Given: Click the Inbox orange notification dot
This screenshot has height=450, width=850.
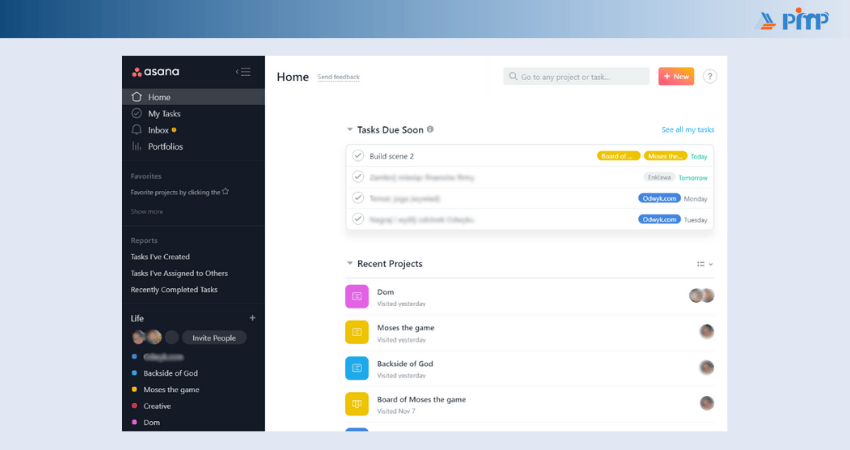Looking at the screenshot, I should pos(174,130).
